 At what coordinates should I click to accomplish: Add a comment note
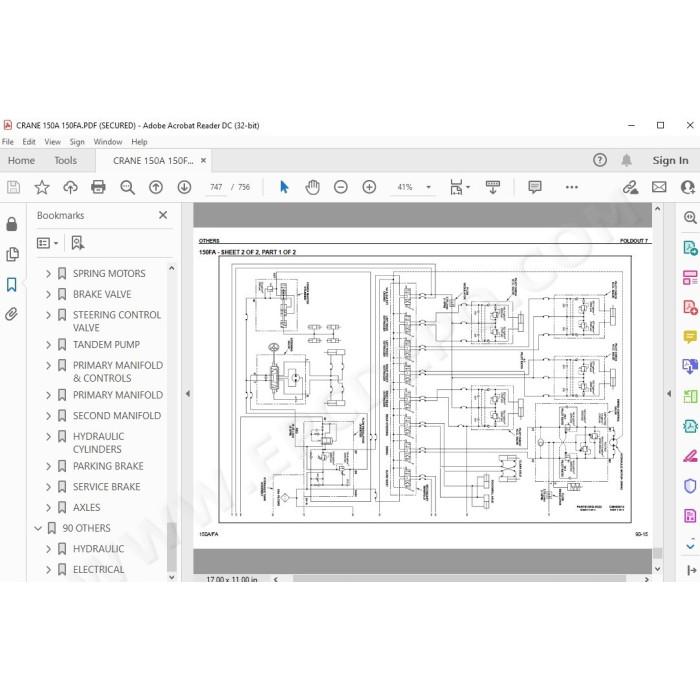click(x=534, y=187)
